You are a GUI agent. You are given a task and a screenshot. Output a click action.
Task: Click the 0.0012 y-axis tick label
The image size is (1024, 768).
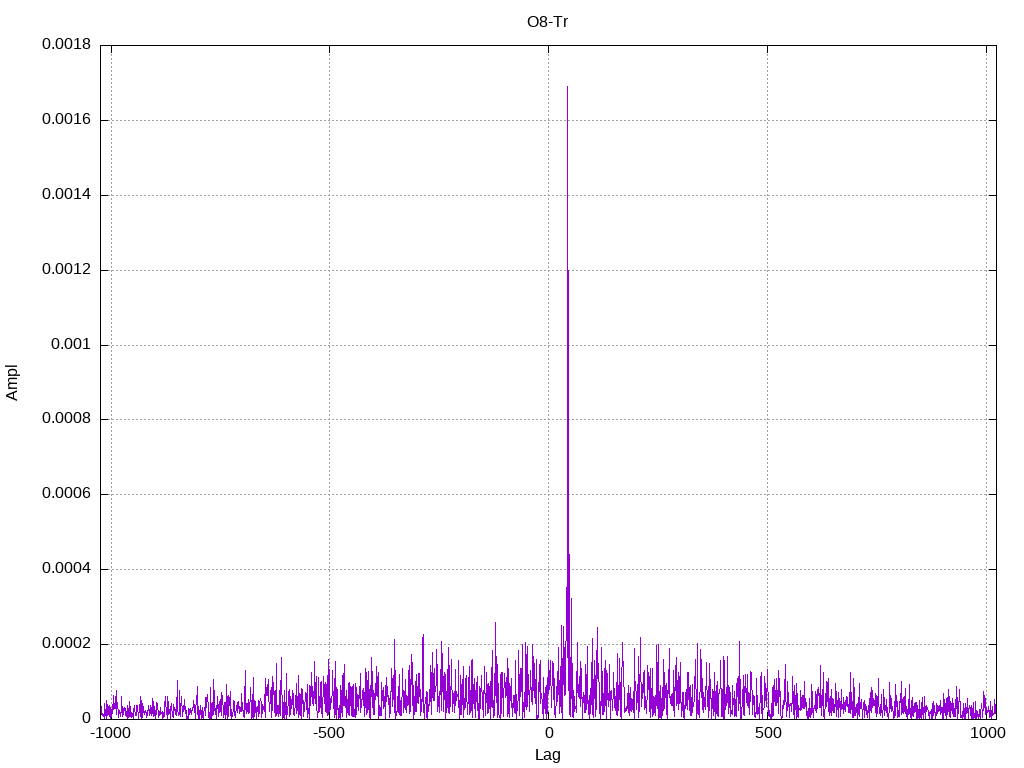coord(66,270)
